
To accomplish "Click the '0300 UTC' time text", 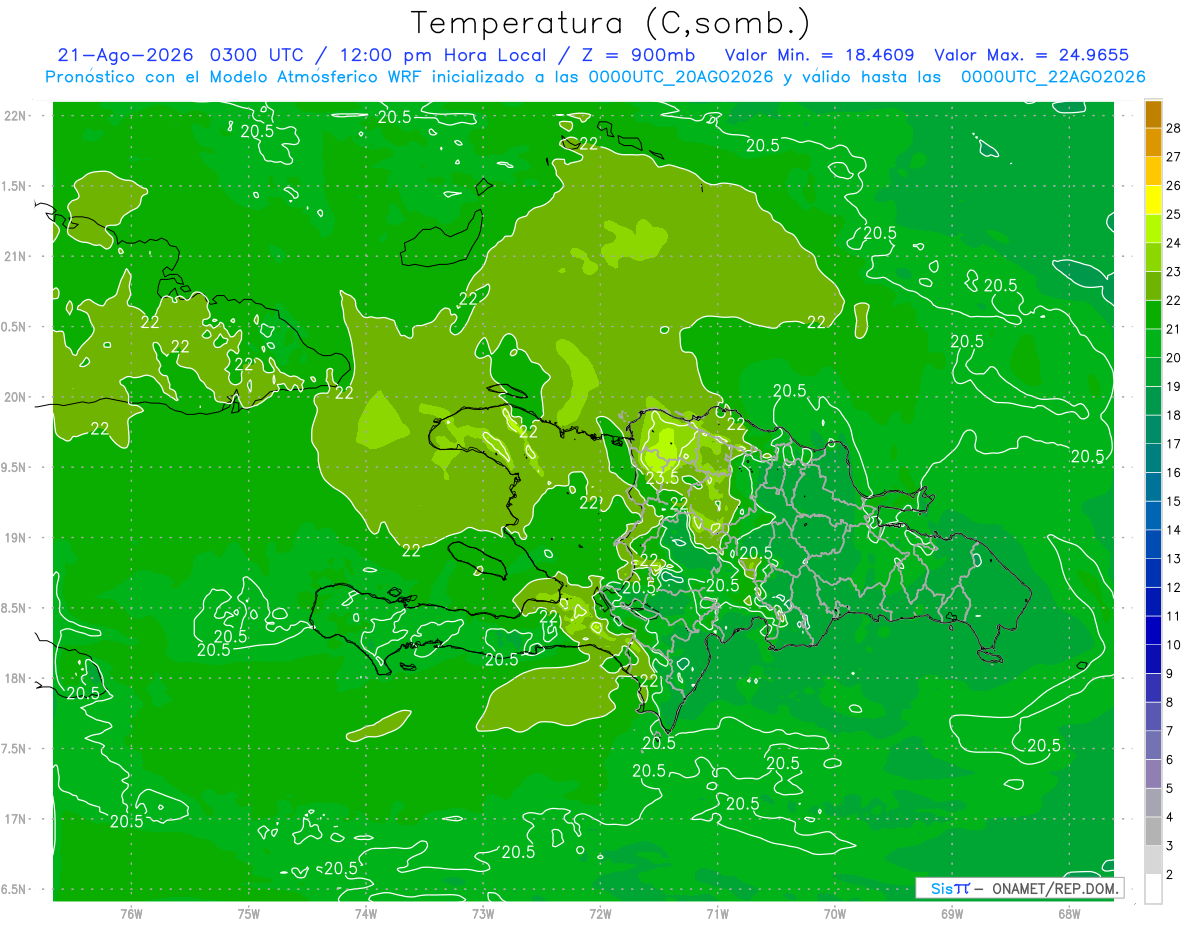I will (259, 55).
